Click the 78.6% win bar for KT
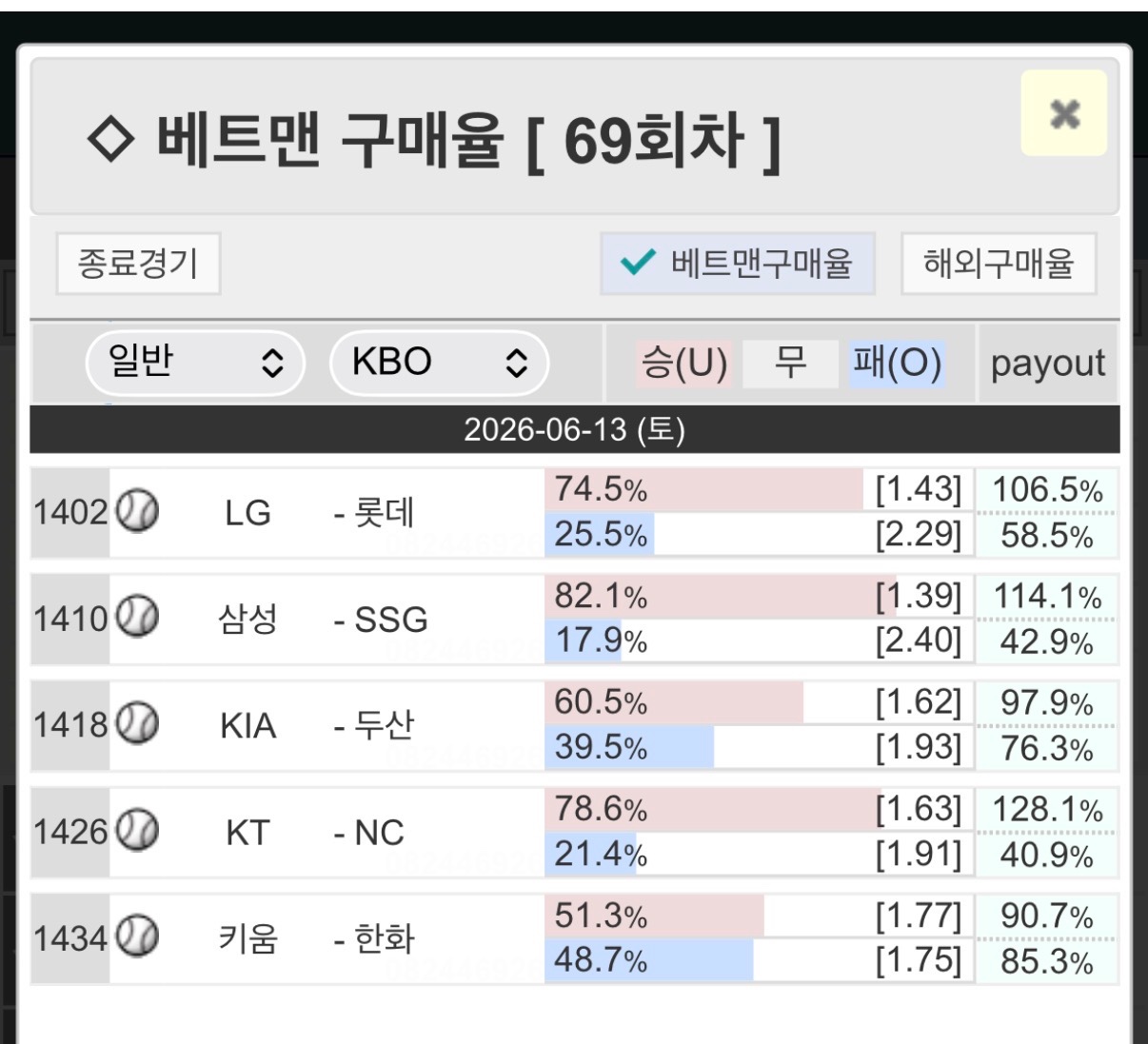This screenshot has width=1148, height=1044. (x=713, y=809)
